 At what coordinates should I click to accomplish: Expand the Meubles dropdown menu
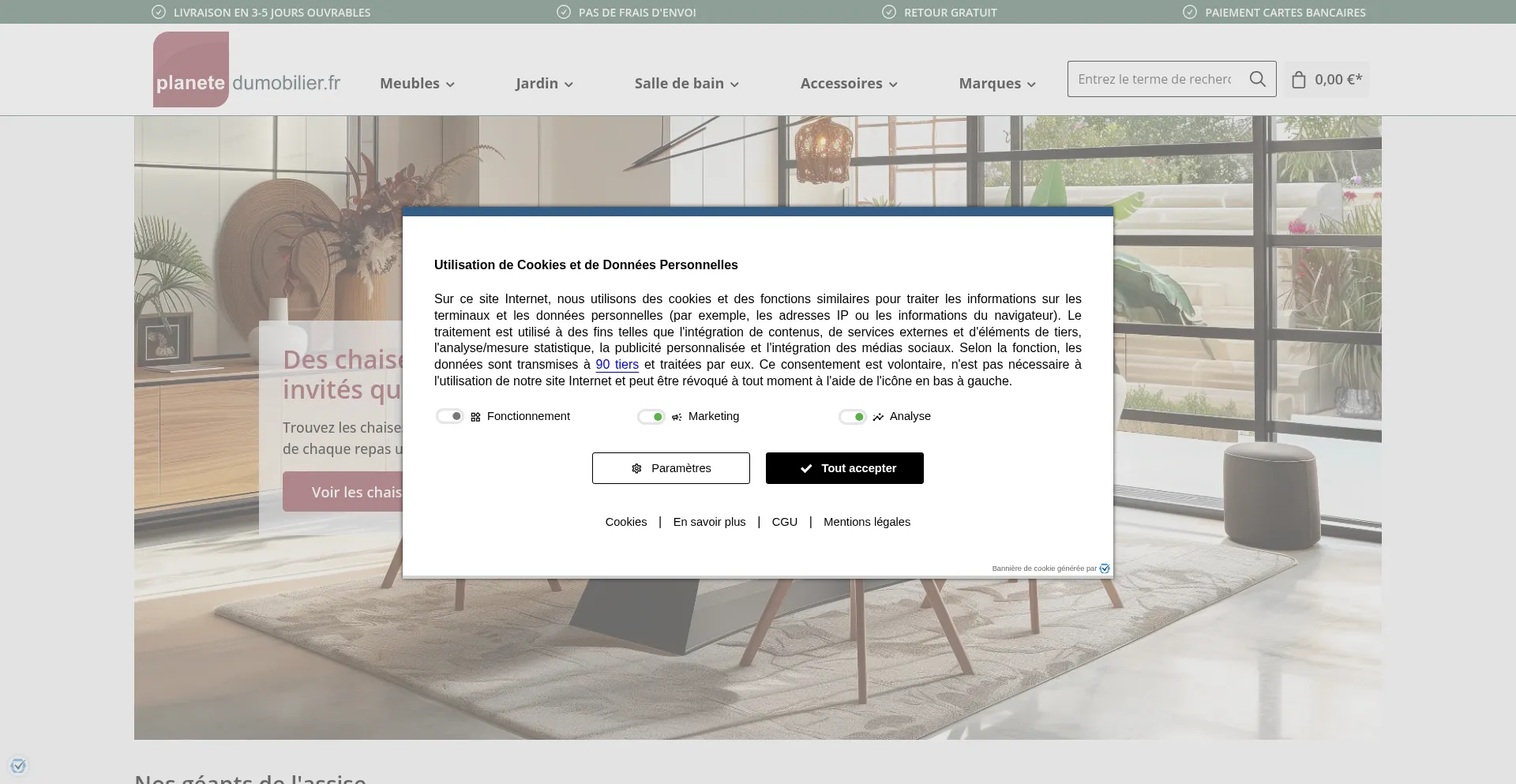click(417, 83)
